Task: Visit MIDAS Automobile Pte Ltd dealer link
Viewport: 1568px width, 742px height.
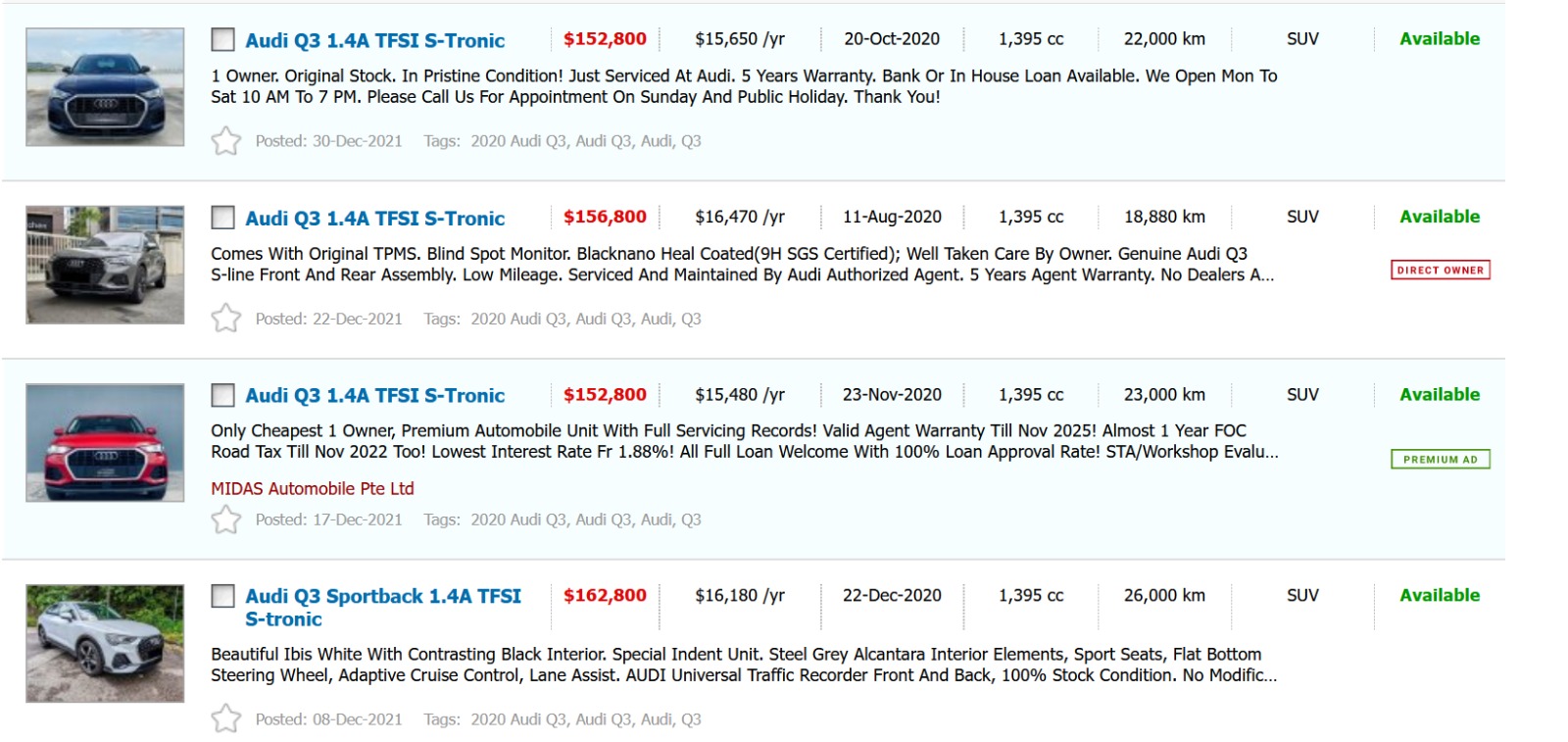Action: point(313,488)
